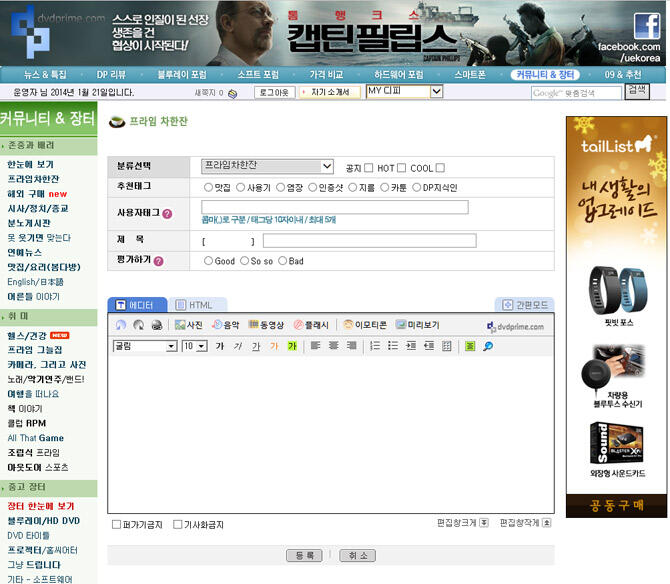670x584 pixels.
Task: Rate the post as So so
Action: coord(244,261)
